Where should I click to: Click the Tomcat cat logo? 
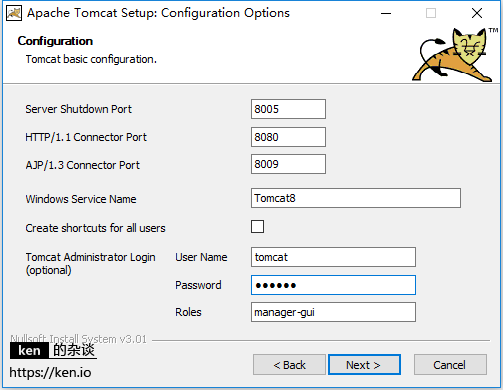[455, 55]
